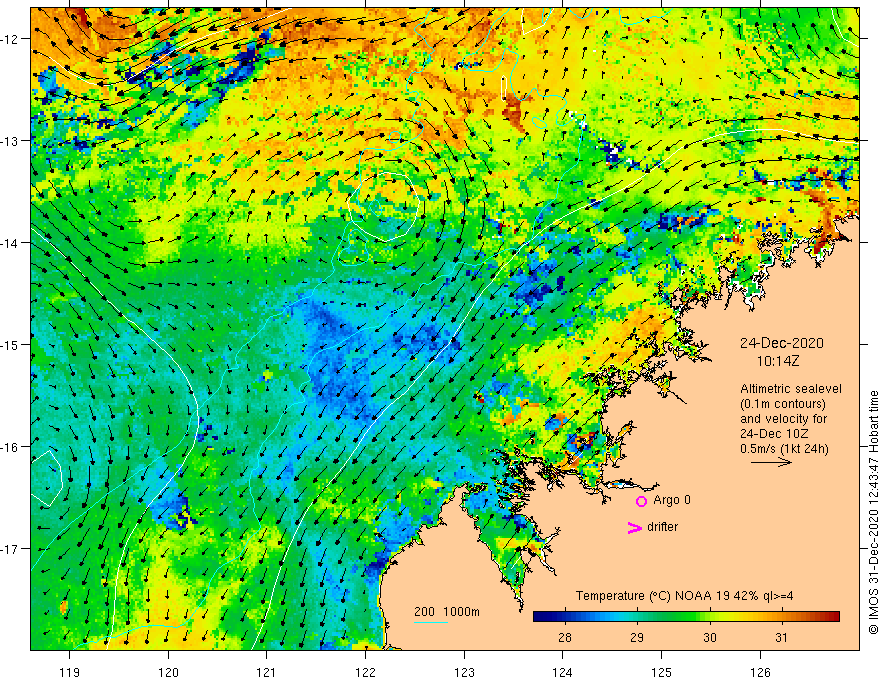
Task: Click longitude label 122 on bottom axis
Action: point(365,672)
